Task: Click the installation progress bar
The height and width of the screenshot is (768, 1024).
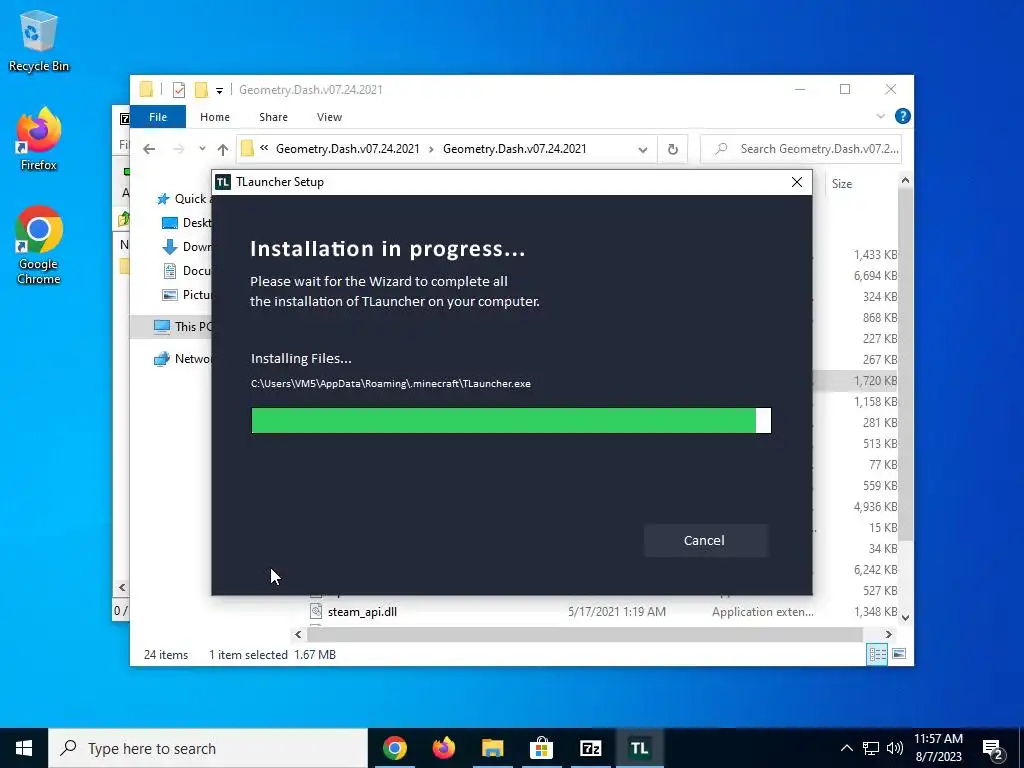Action: click(511, 421)
